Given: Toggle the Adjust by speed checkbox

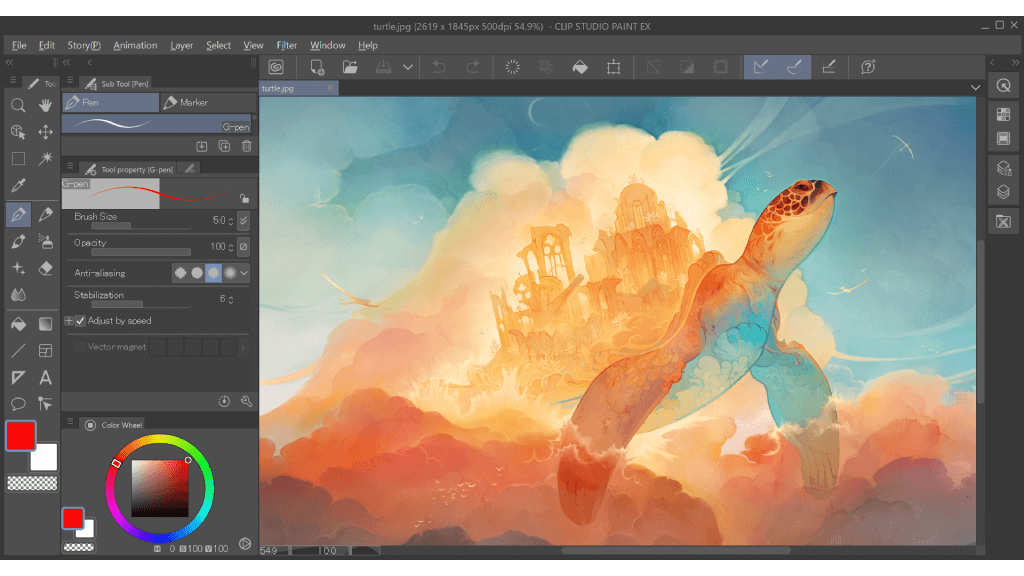Looking at the screenshot, I should 81,321.
